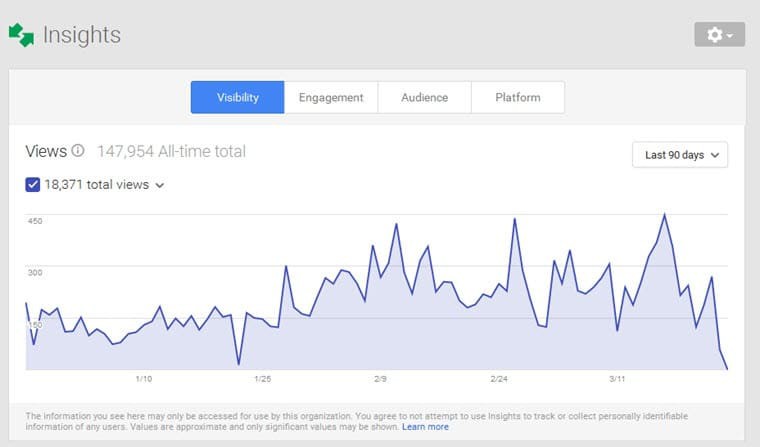The height and width of the screenshot is (447, 760).
Task: Go to the Platform tab
Action: (517, 98)
